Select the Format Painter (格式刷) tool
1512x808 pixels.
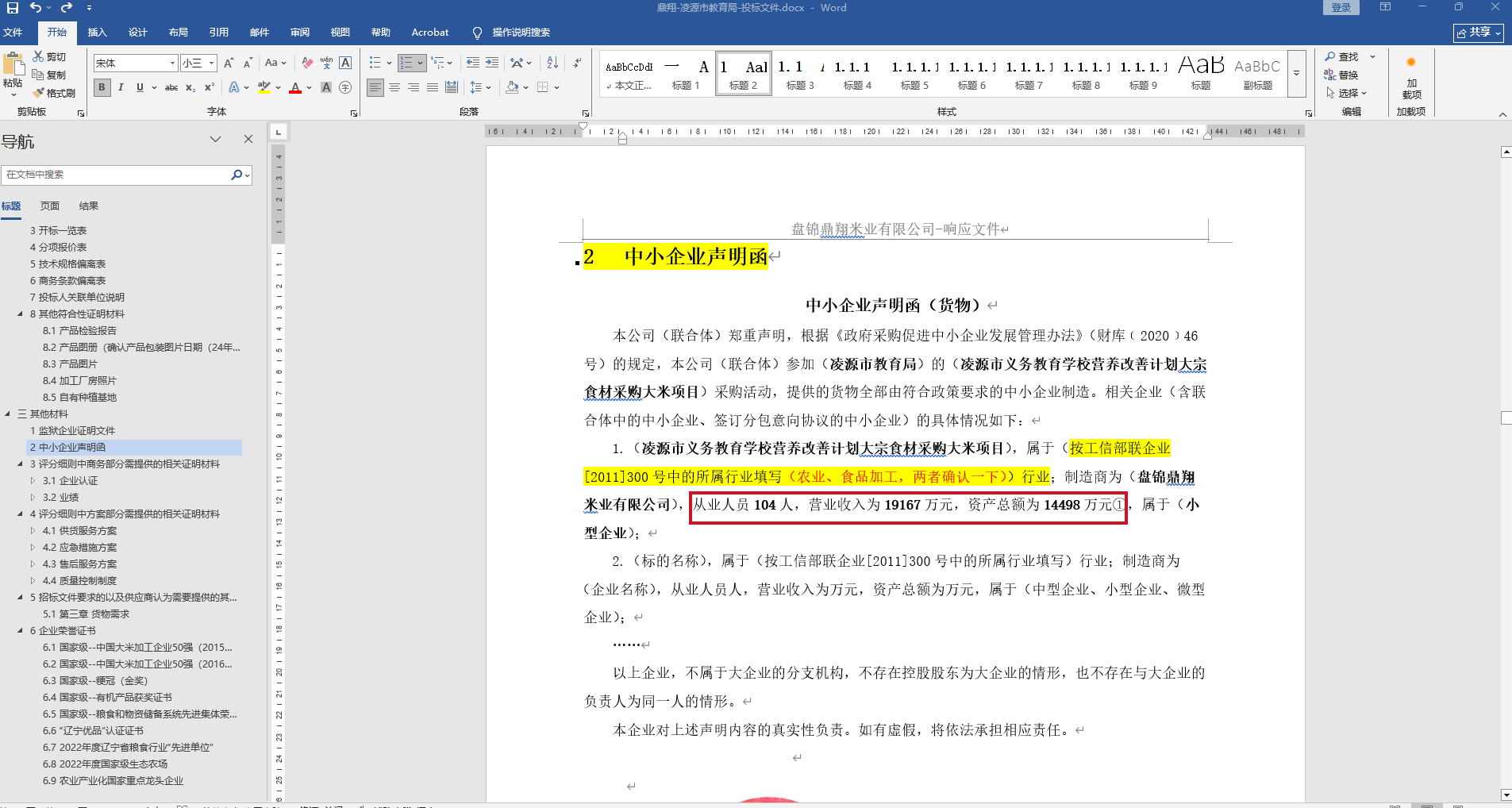[x=54, y=93]
